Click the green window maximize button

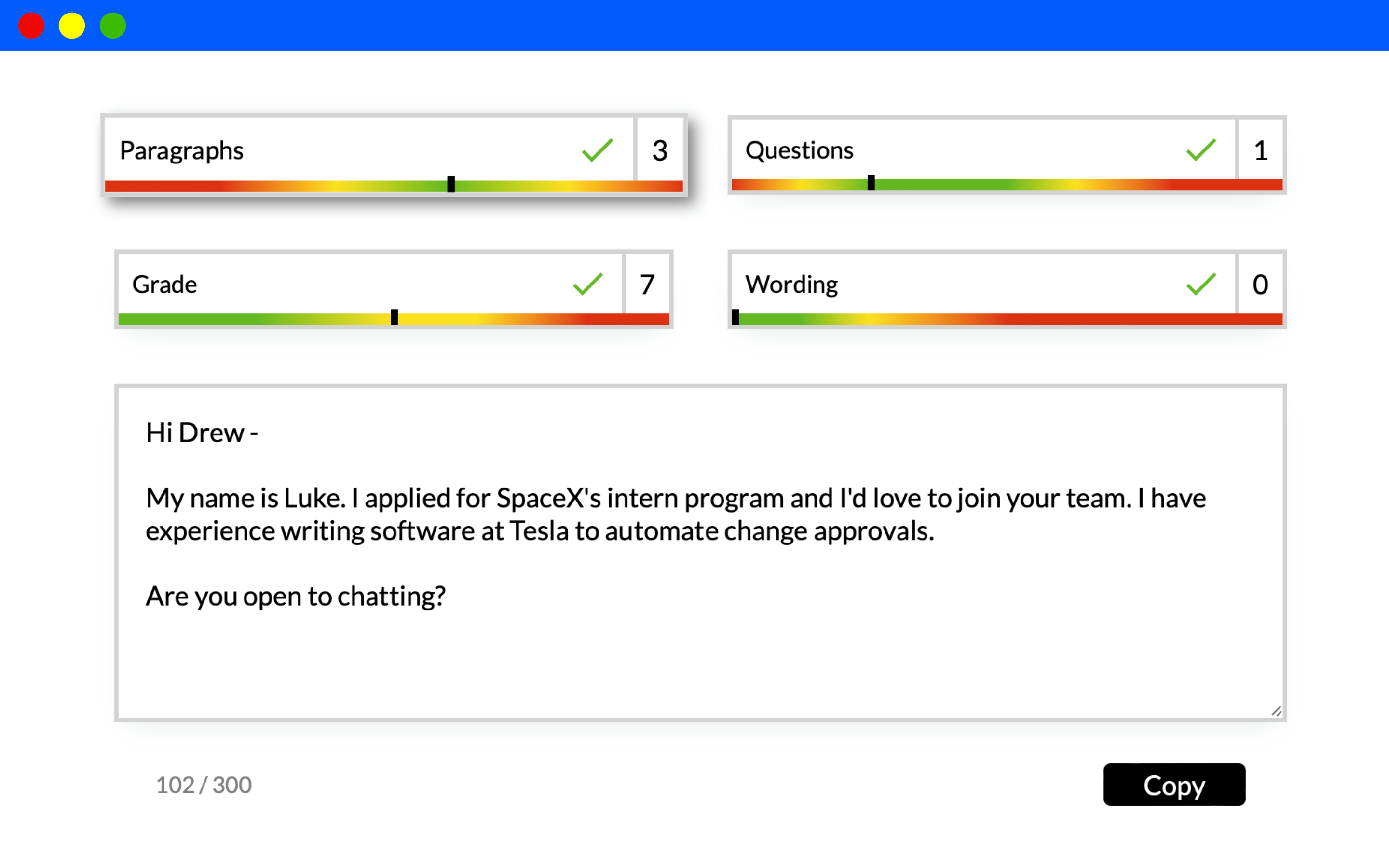[112, 26]
